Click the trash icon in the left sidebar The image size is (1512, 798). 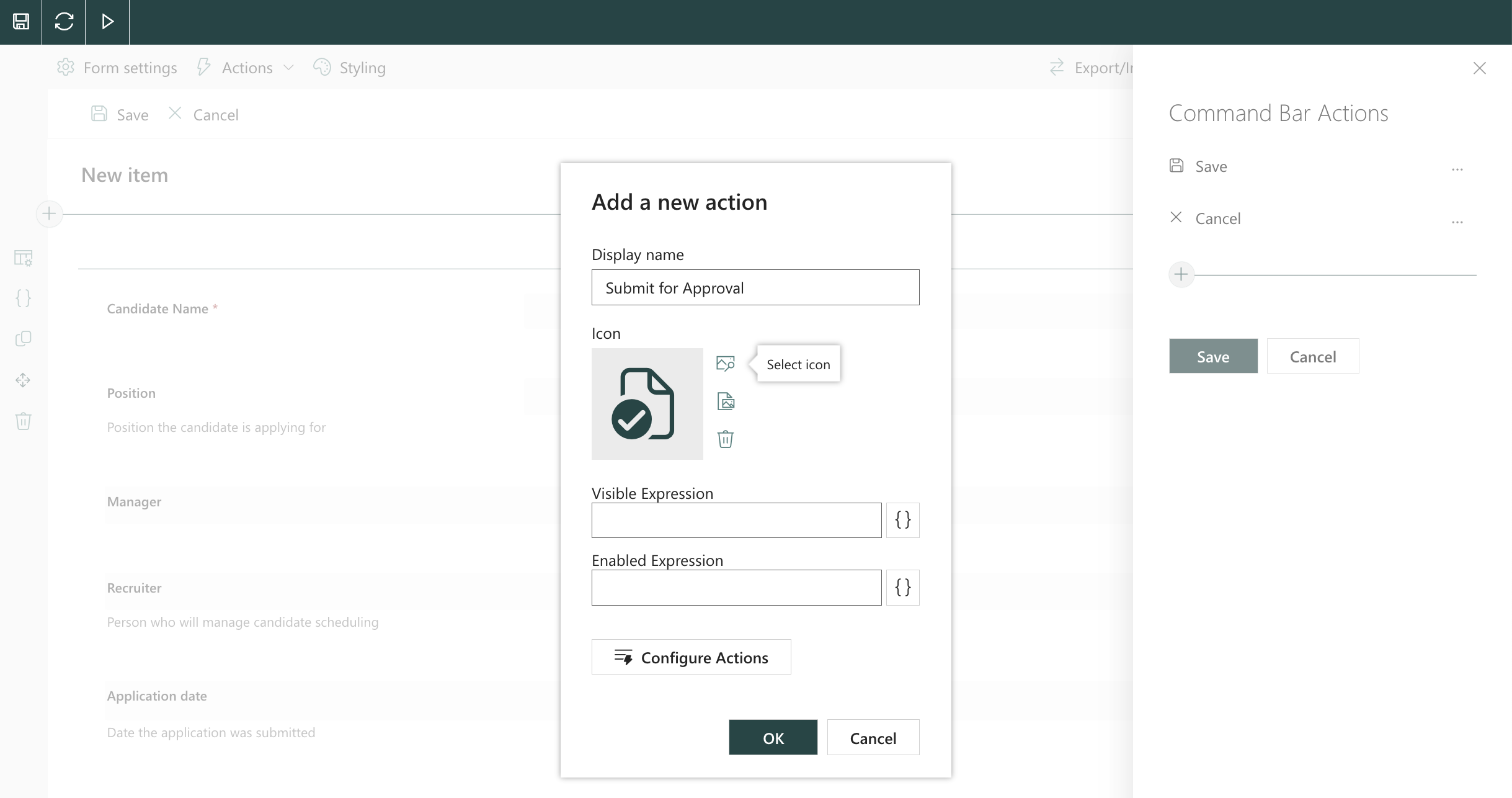point(22,421)
